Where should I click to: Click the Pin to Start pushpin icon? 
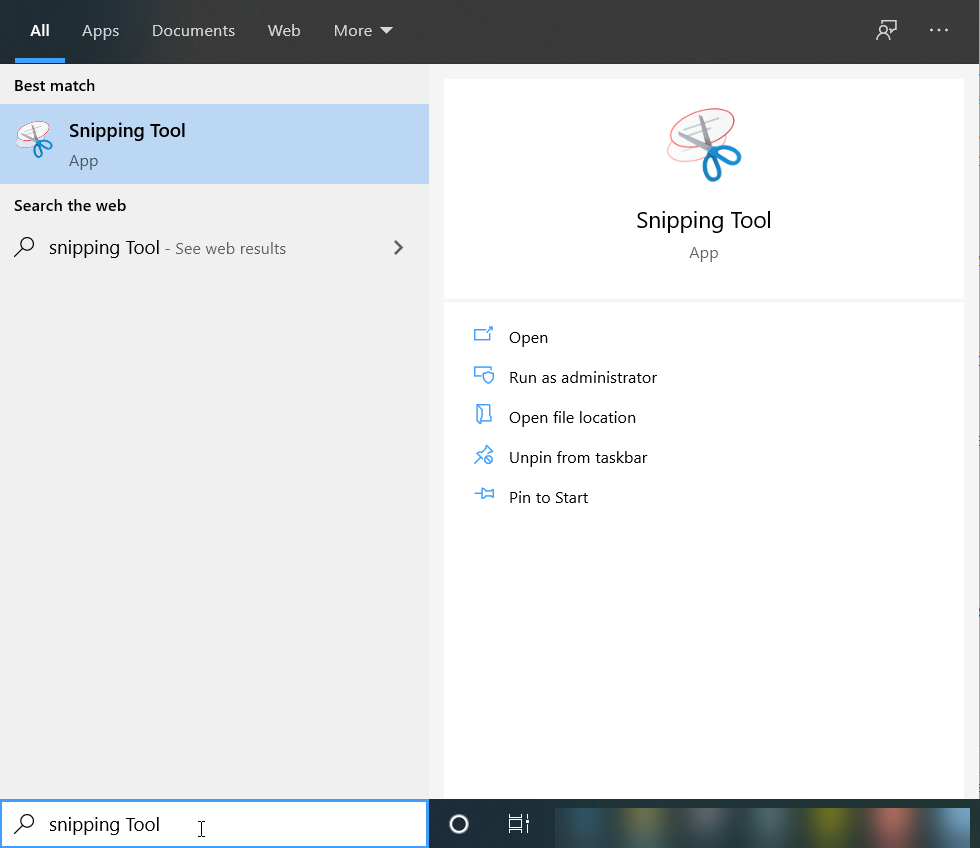point(484,496)
